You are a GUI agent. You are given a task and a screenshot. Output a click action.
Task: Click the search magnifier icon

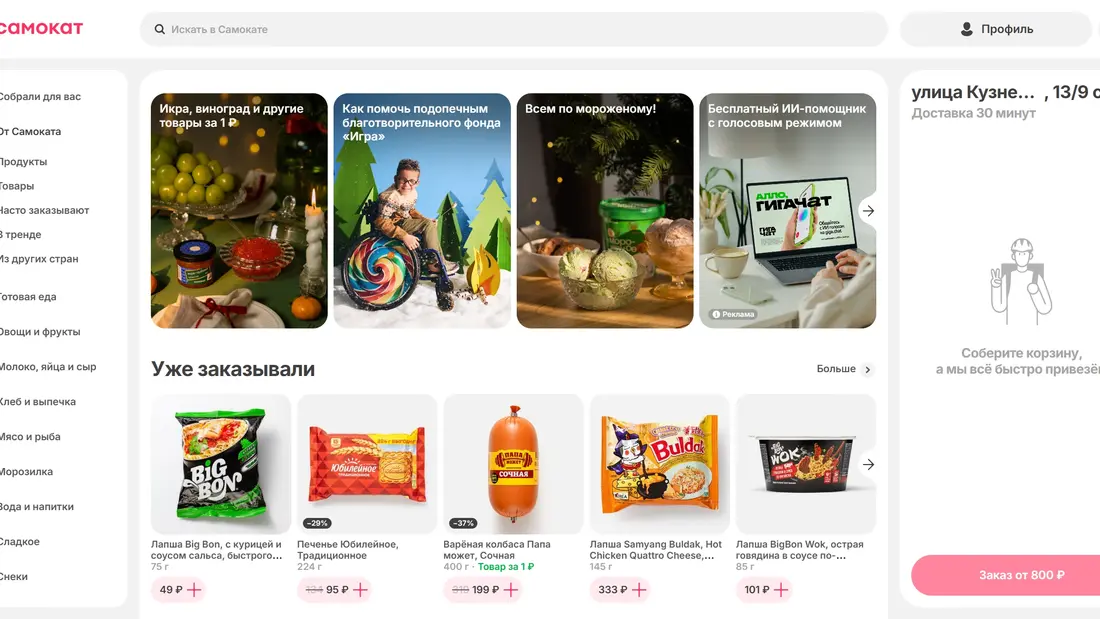160,29
